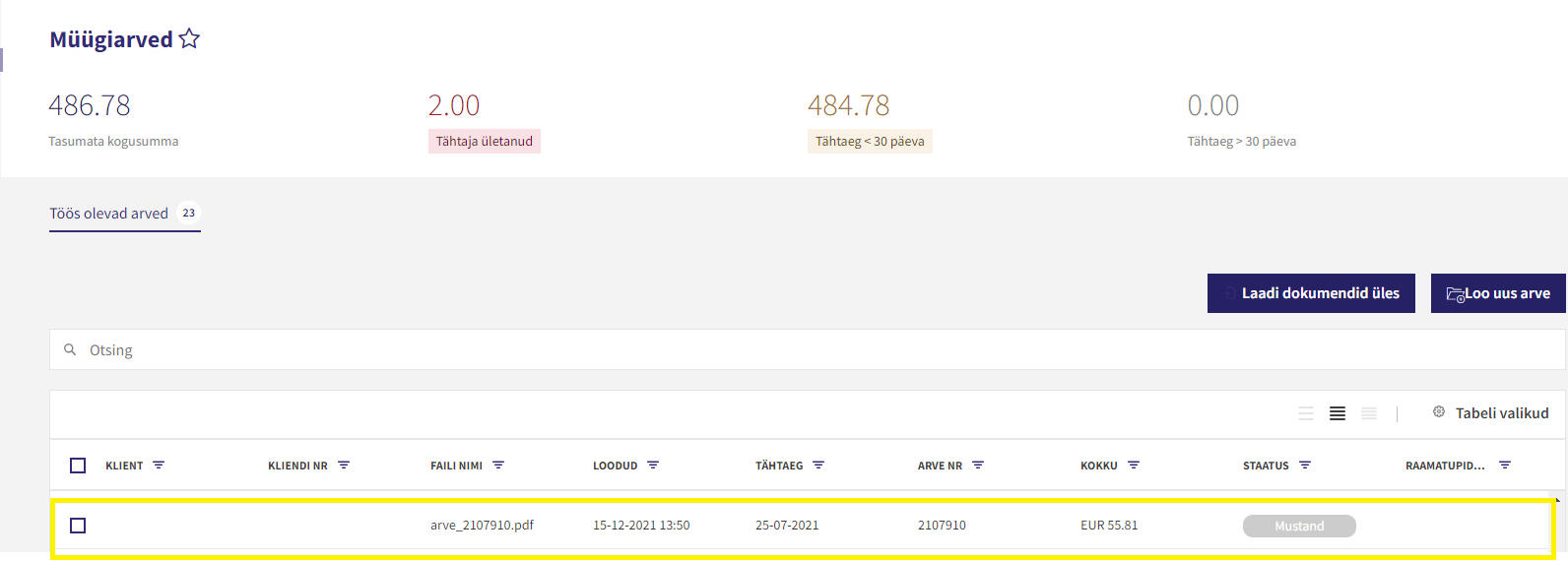1568x561 pixels.
Task: Open filter for KOKKU column
Action: pos(1134,465)
